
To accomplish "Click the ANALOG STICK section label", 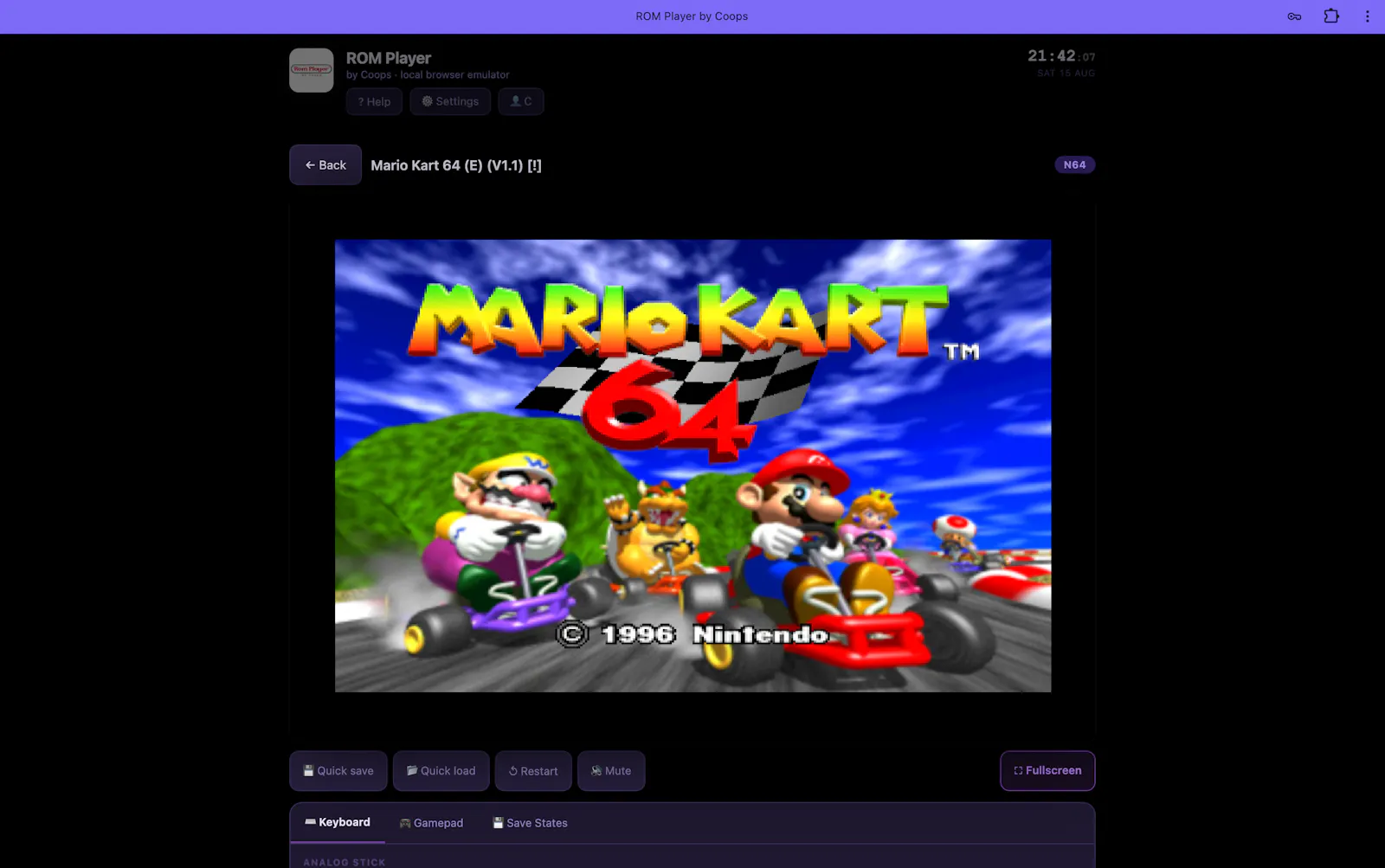I will tap(345, 862).
